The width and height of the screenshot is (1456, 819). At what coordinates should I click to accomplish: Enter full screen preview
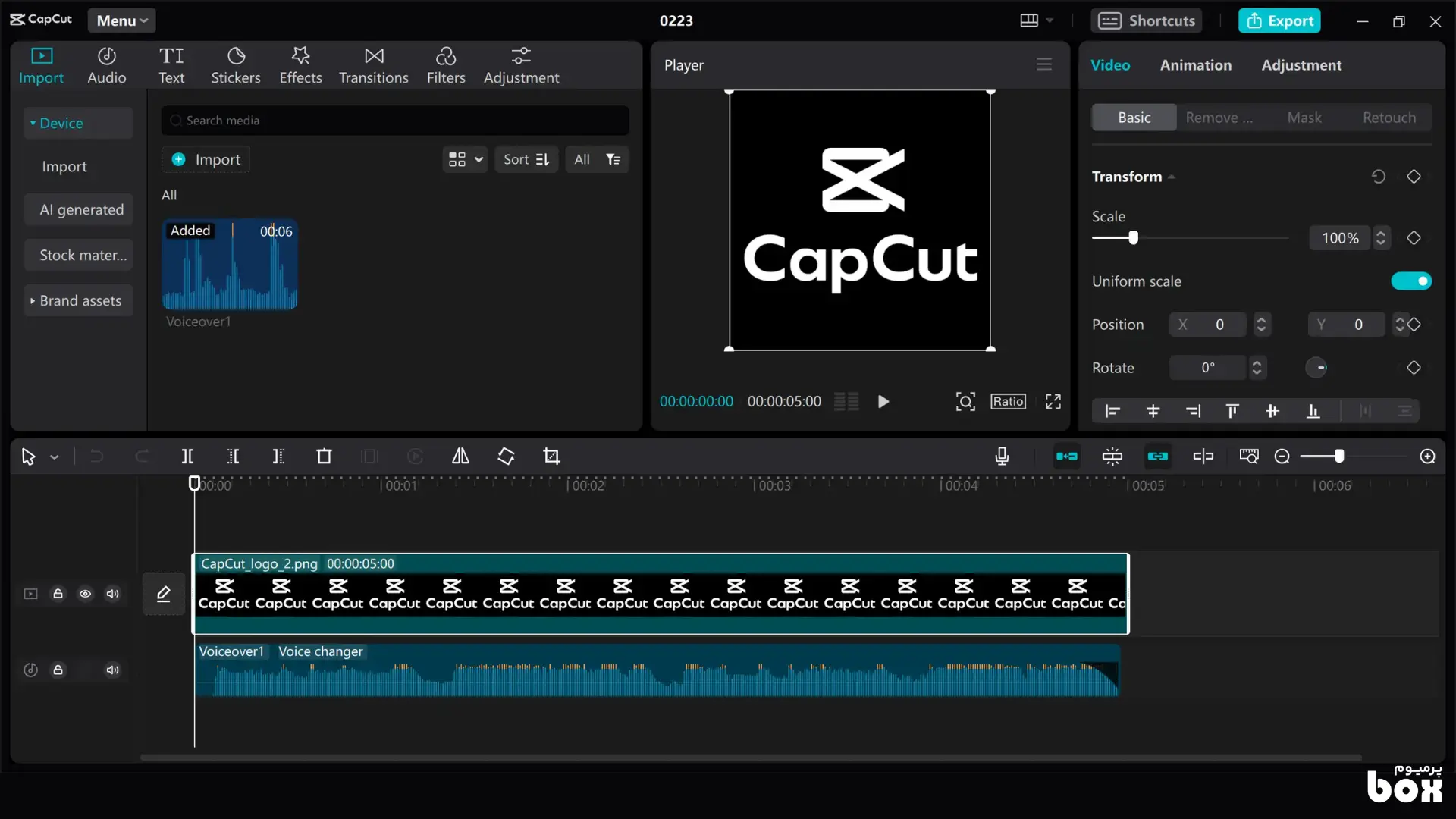coord(1053,401)
